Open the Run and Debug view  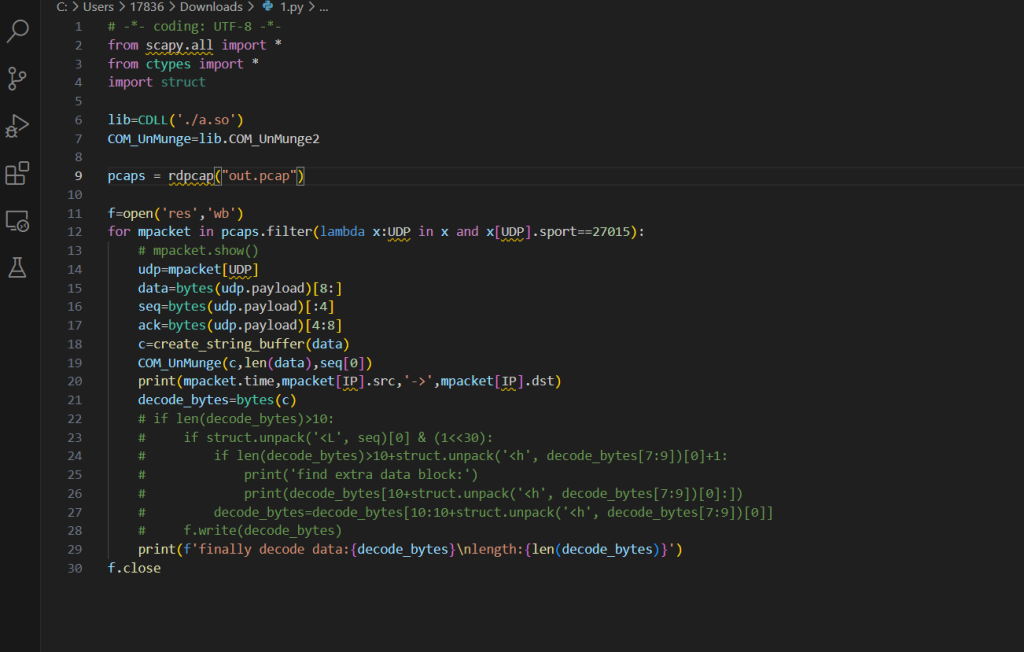click(18, 126)
